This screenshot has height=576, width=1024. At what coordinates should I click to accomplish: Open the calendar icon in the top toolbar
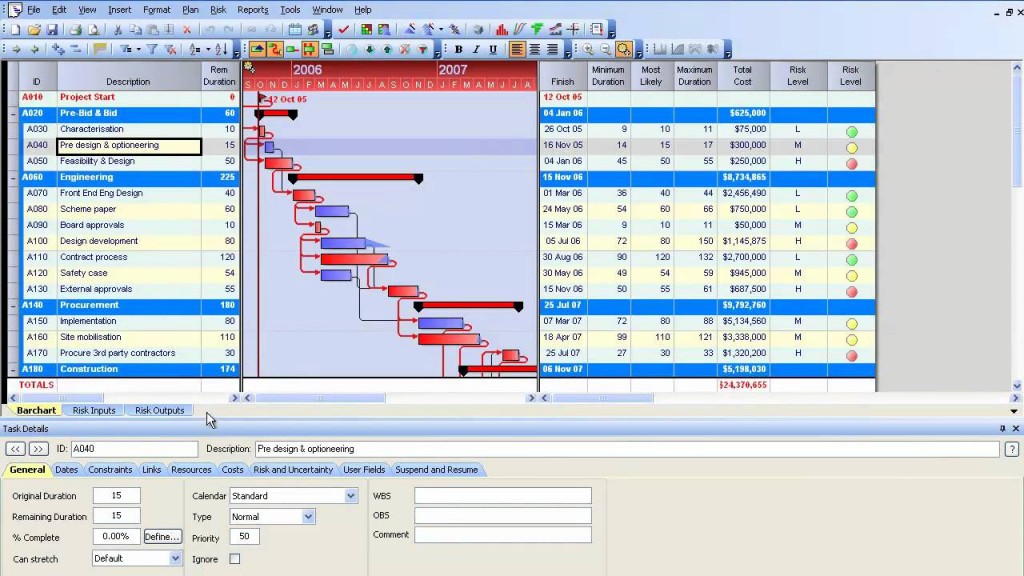295,29
